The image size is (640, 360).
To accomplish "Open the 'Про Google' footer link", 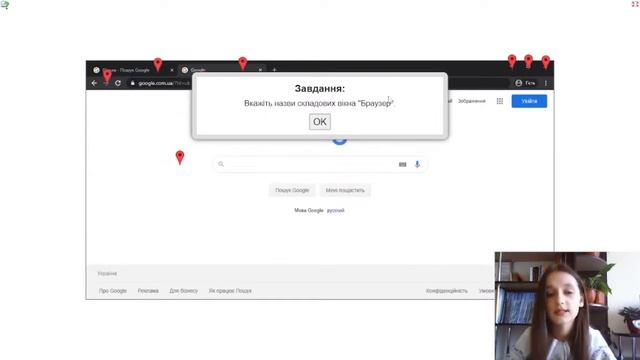I will 113,291.
